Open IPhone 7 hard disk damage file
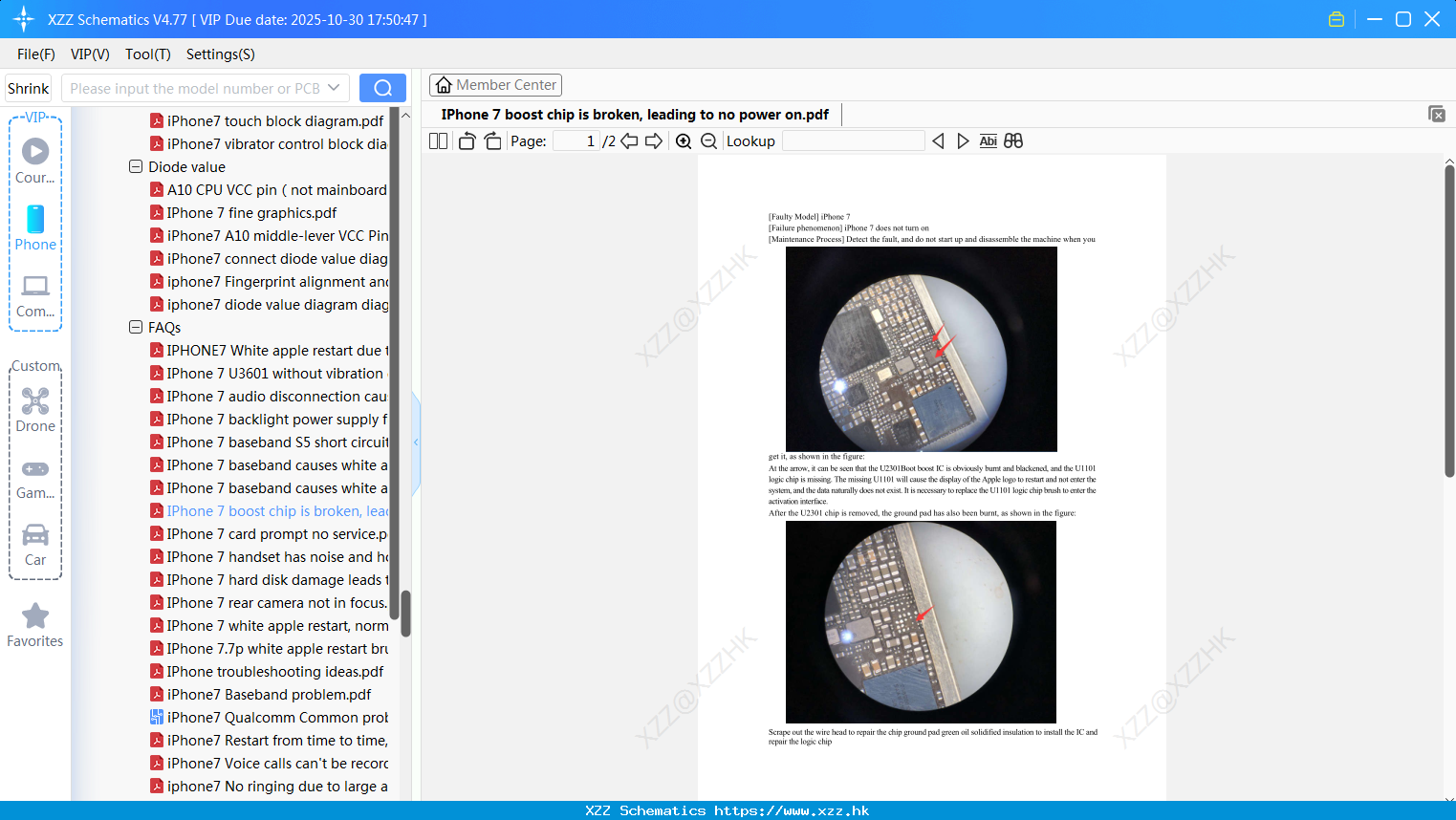 coord(269,579)
